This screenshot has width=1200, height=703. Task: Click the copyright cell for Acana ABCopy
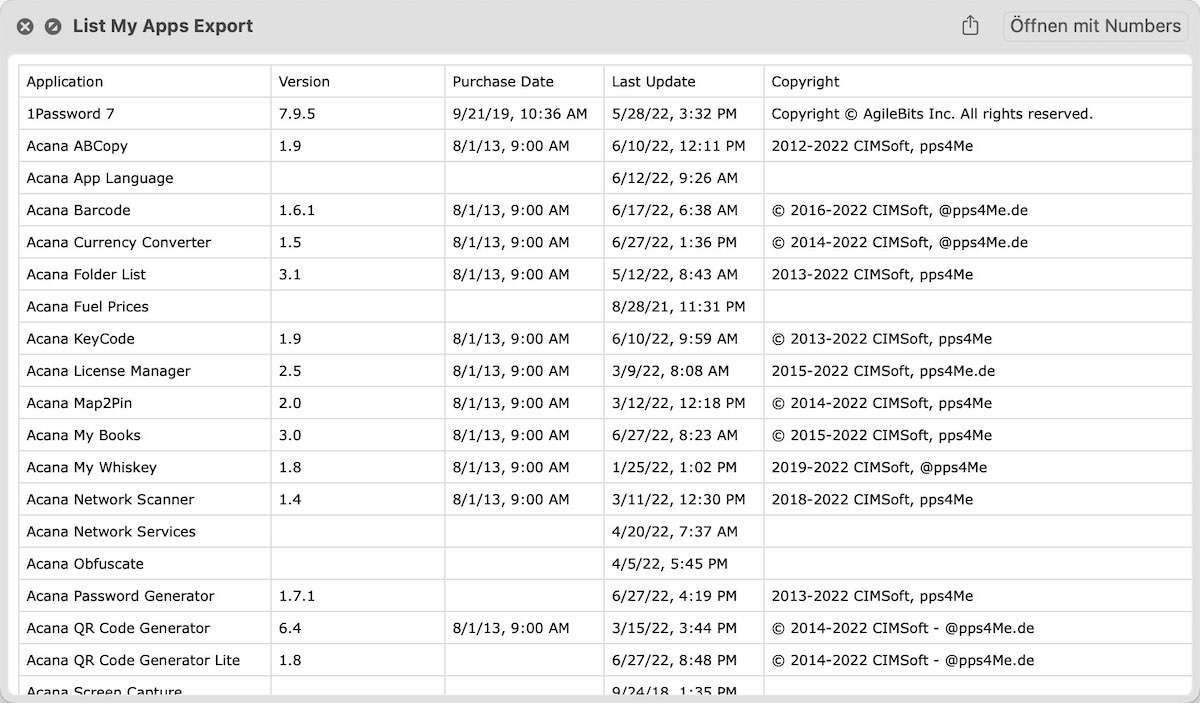[x=977, y=146]
